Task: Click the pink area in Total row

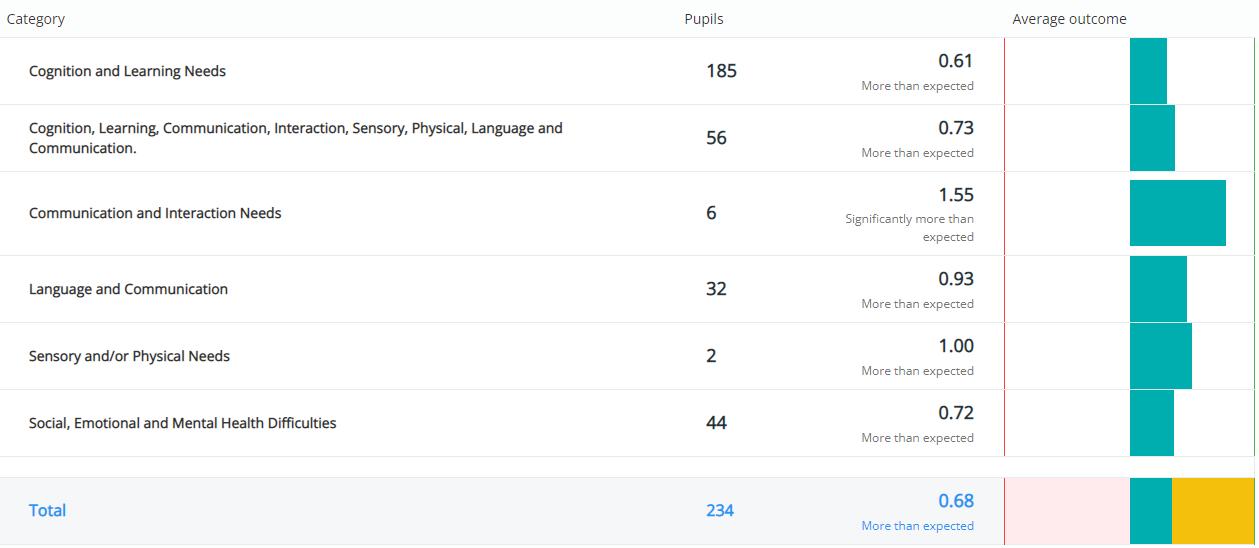Action: pyautogui.click(x=1066, y=511)
